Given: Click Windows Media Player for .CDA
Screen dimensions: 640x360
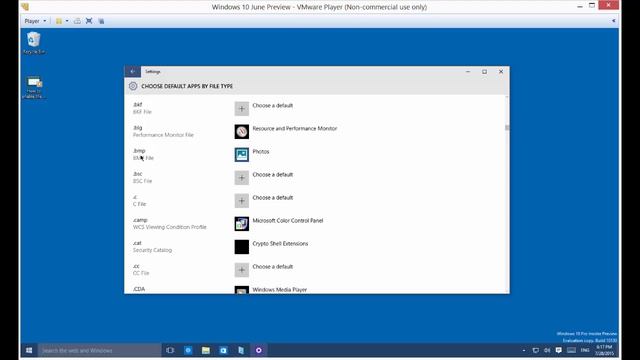Looking at the screenshot, I should click(279, 289).
